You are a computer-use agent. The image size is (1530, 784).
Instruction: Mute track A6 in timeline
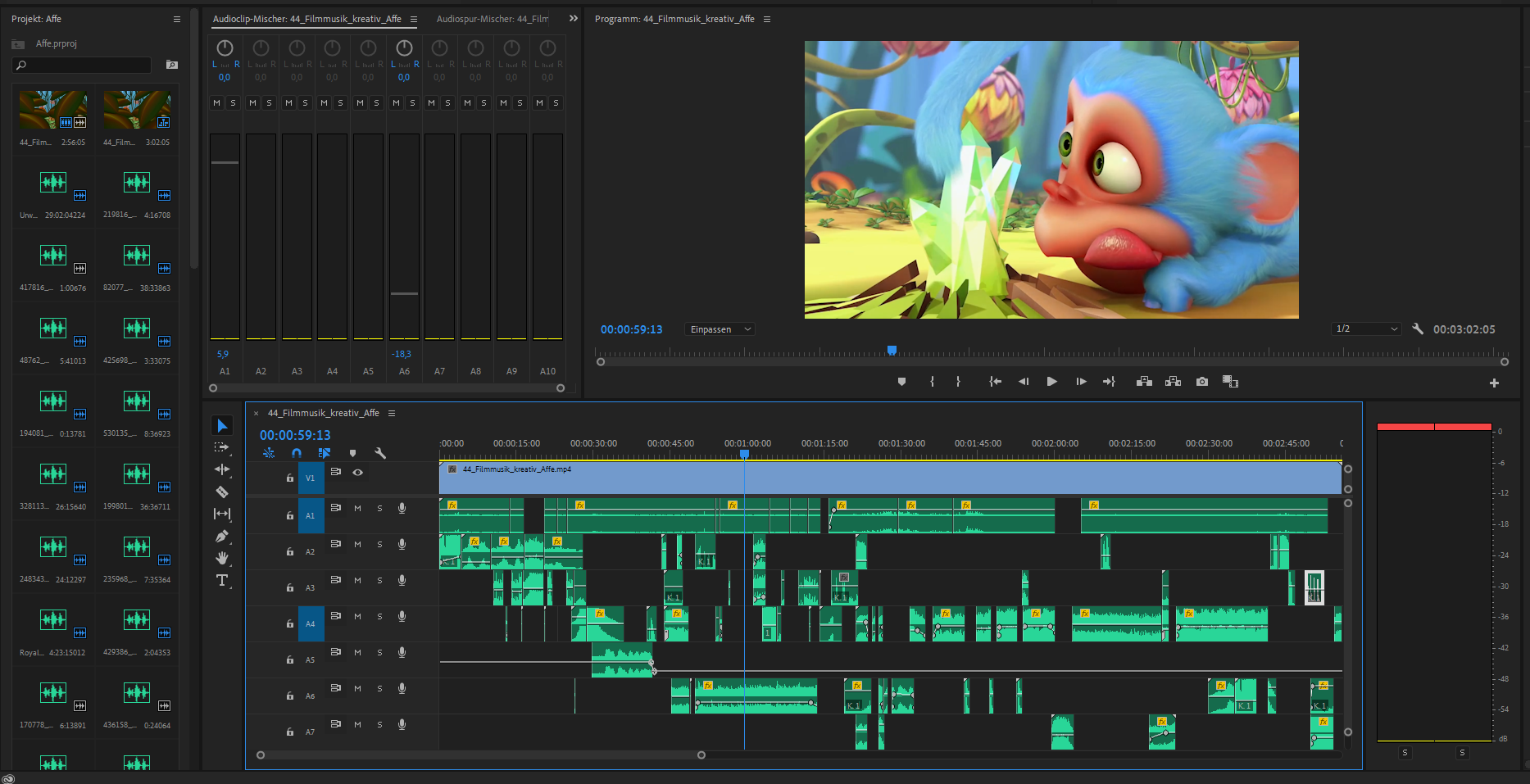coord(357,689)
